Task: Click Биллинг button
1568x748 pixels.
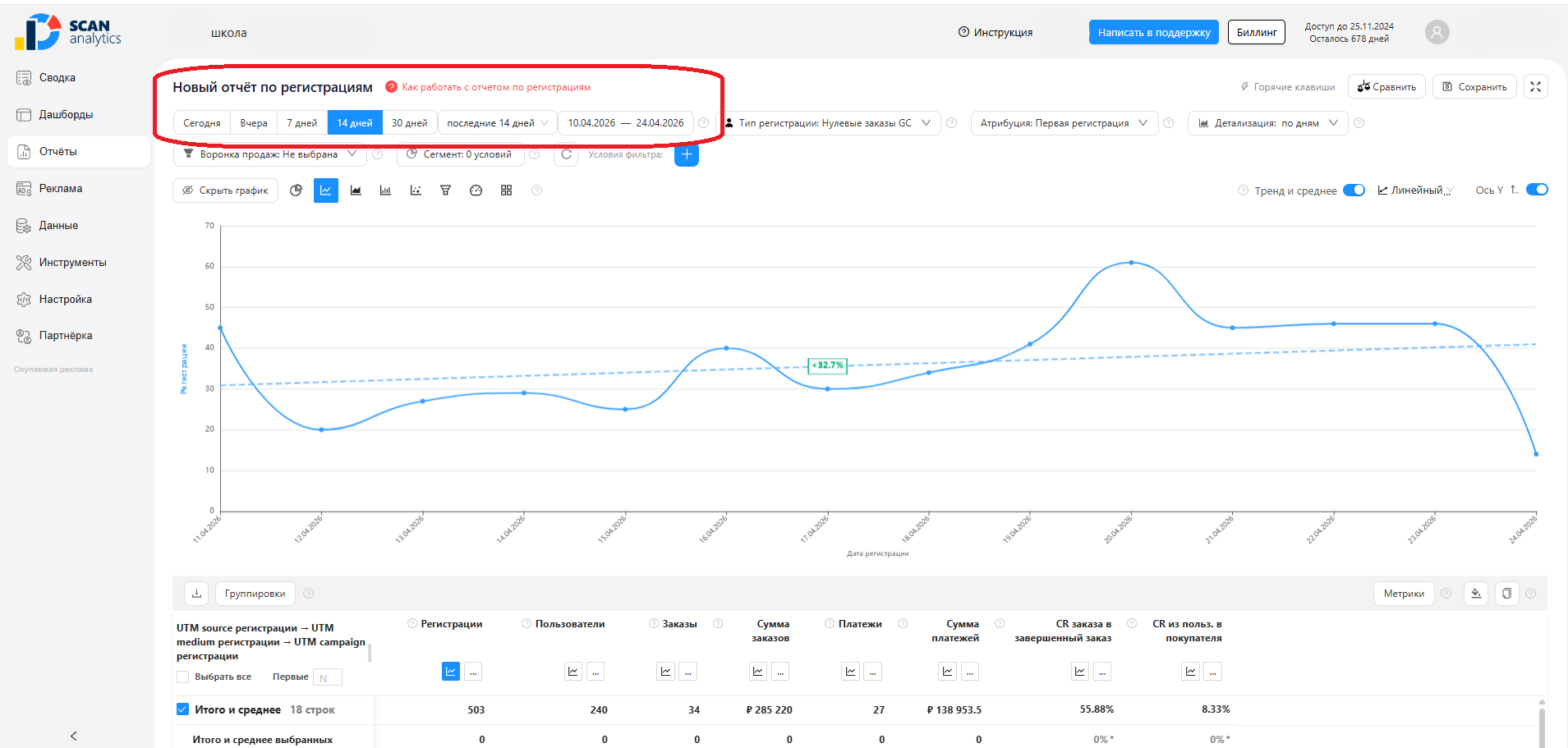Action: click(x=1257, y=32)
